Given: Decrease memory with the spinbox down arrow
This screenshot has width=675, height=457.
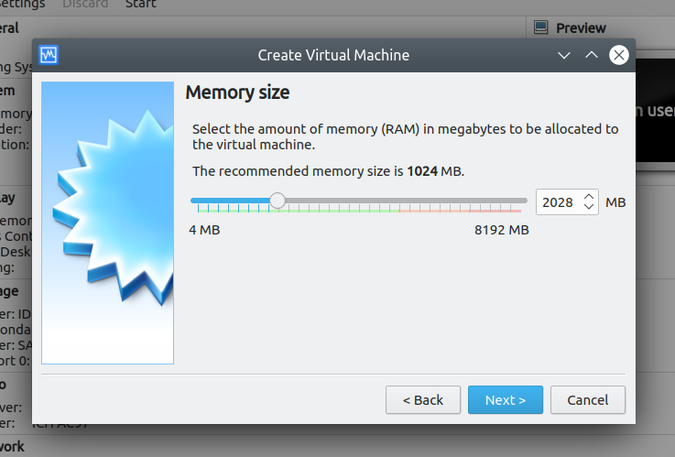Looking at the screenshot, I should 589,207.
